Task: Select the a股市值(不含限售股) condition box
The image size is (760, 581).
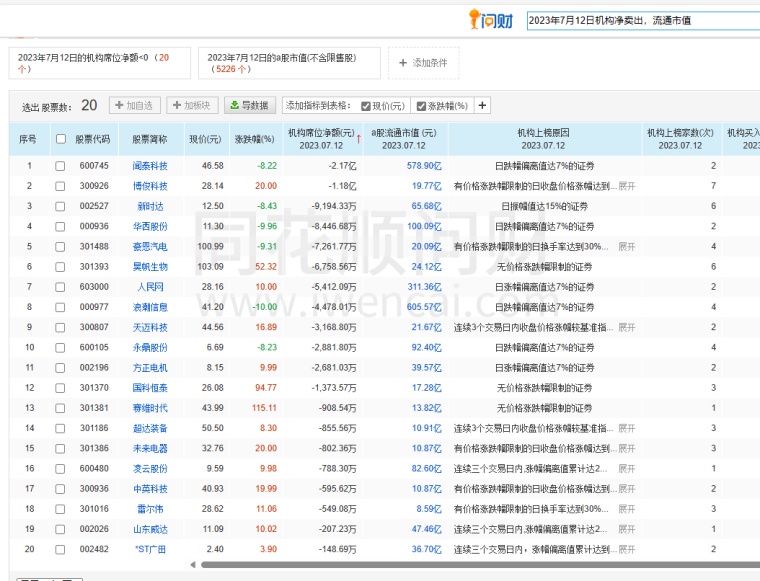Action: tap(289, 63)
